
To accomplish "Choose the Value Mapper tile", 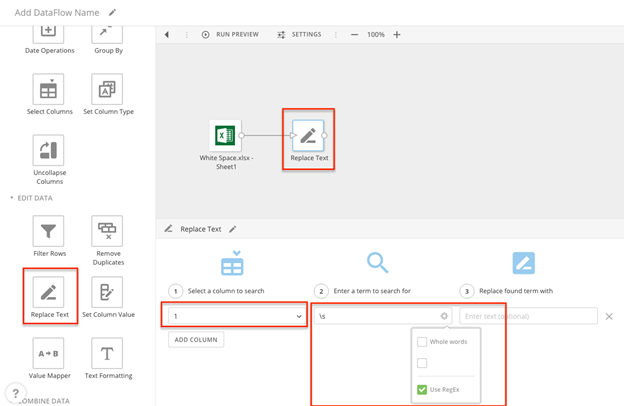I will point(49,353).
